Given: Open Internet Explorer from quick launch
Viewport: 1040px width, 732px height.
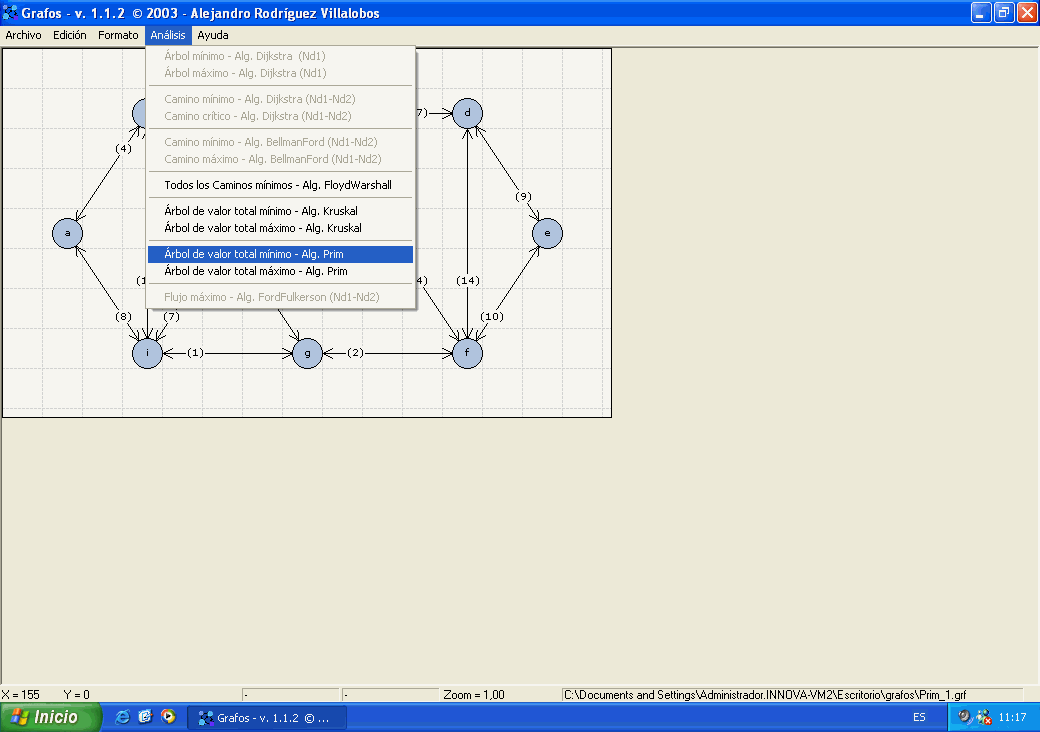Looking at the screenshot, I should tap(123, 717).
